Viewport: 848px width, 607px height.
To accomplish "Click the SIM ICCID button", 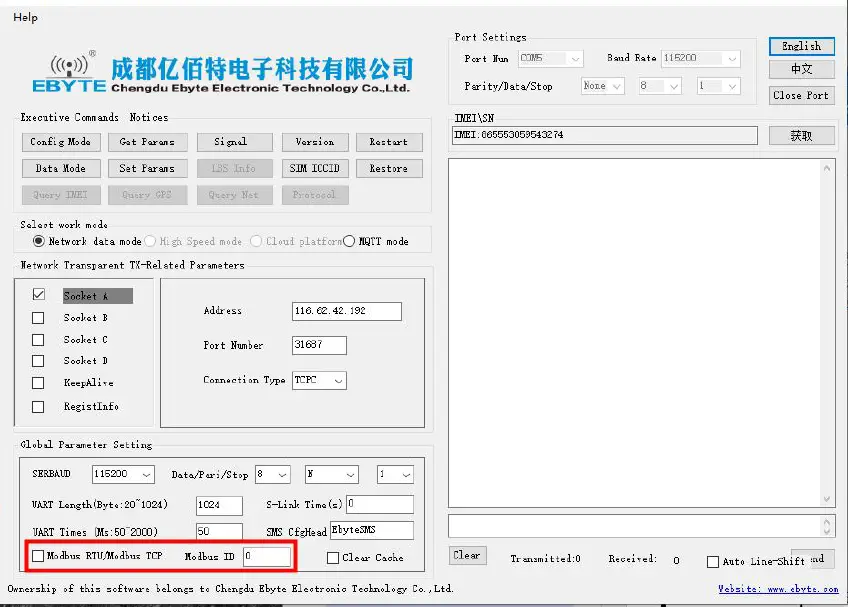I will pyautogui.click(x=315, y=168).
